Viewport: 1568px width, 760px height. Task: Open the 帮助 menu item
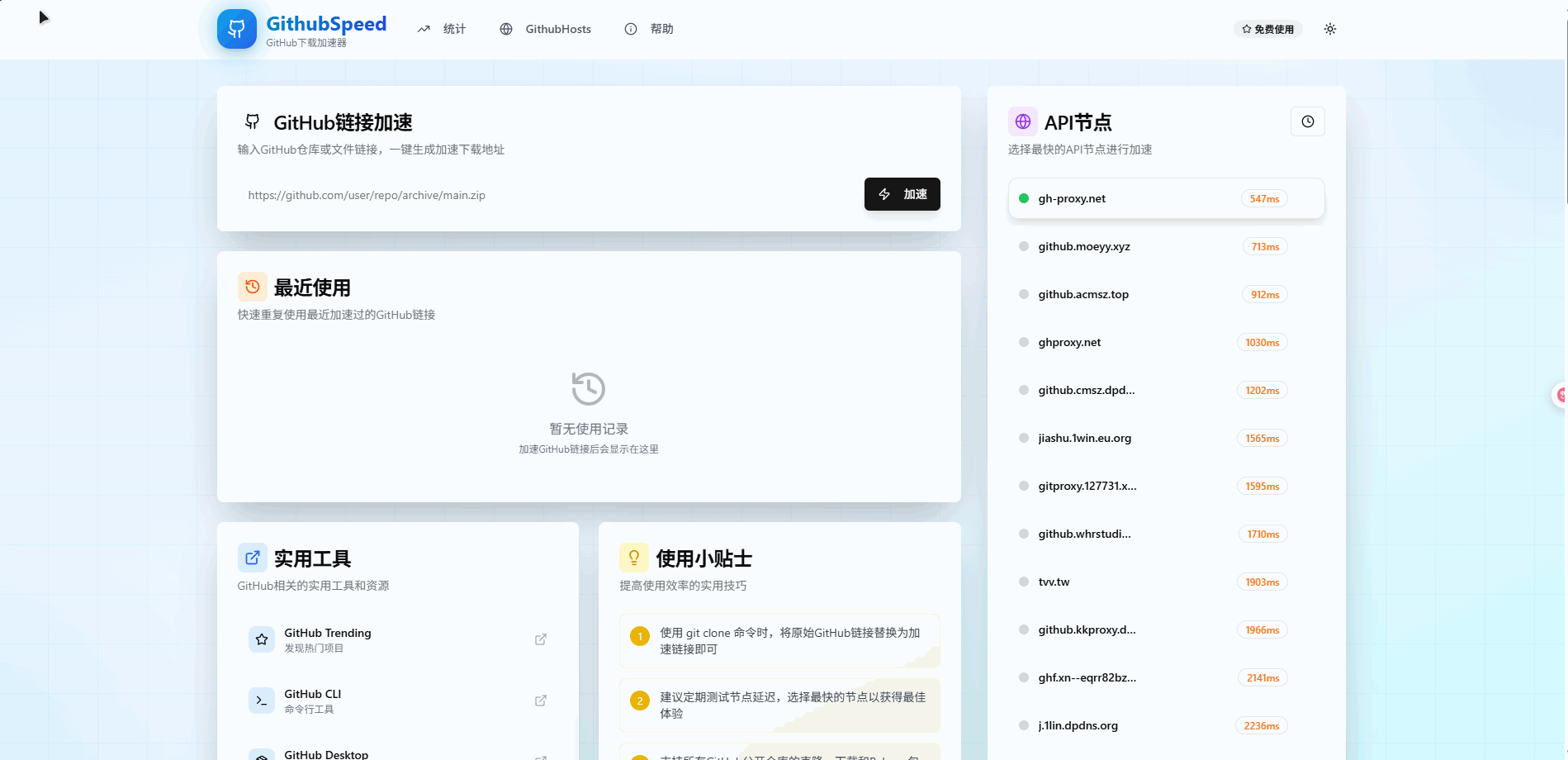(x=649, y=29)
